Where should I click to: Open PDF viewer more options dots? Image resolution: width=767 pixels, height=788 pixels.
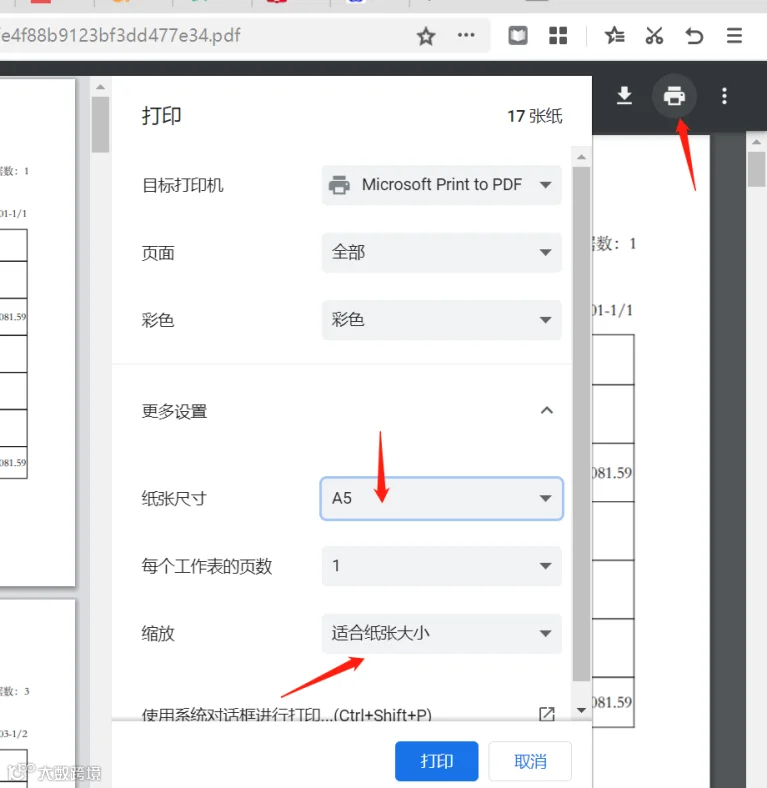point(724,95)
